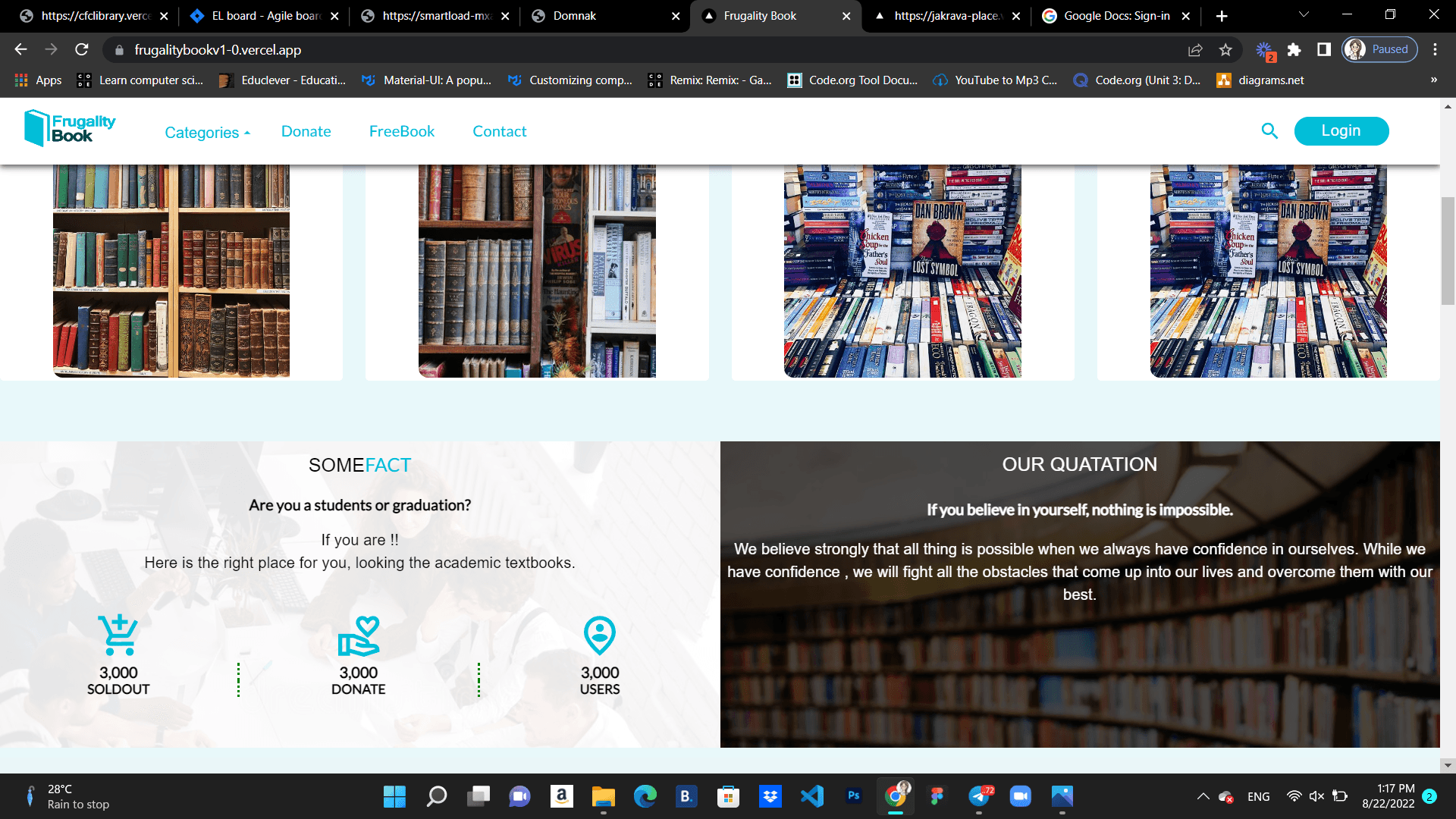1456x819 pixels.
Task: Click the page vertical scrollbar thumb
Action: point(1448,250)
